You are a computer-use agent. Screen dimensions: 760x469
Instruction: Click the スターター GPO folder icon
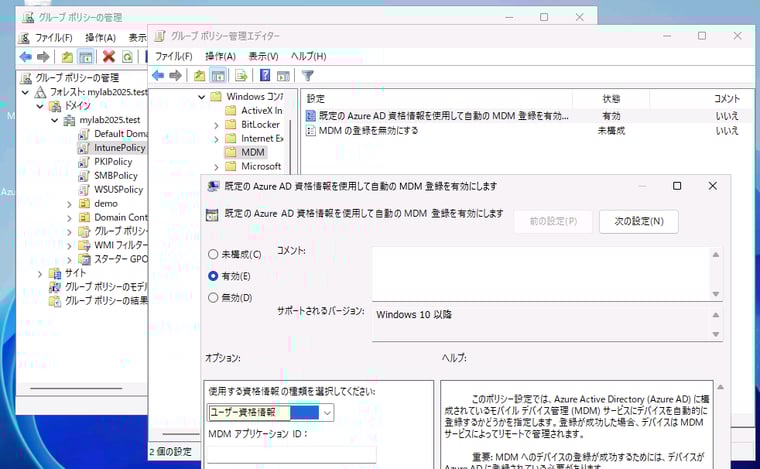click(x=84, y=260)
